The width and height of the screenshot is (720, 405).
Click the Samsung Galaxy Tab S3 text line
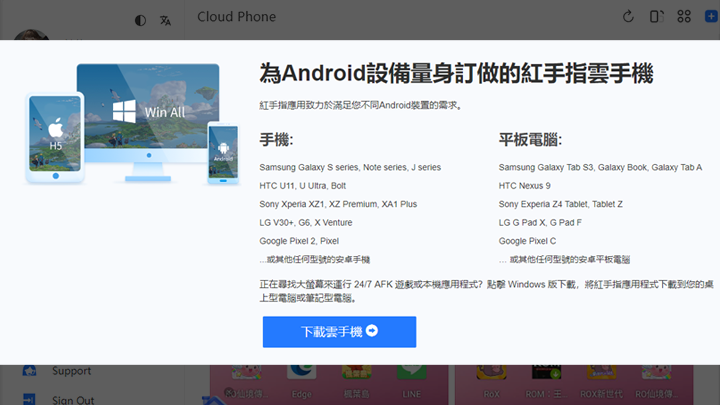pos(600,168)
